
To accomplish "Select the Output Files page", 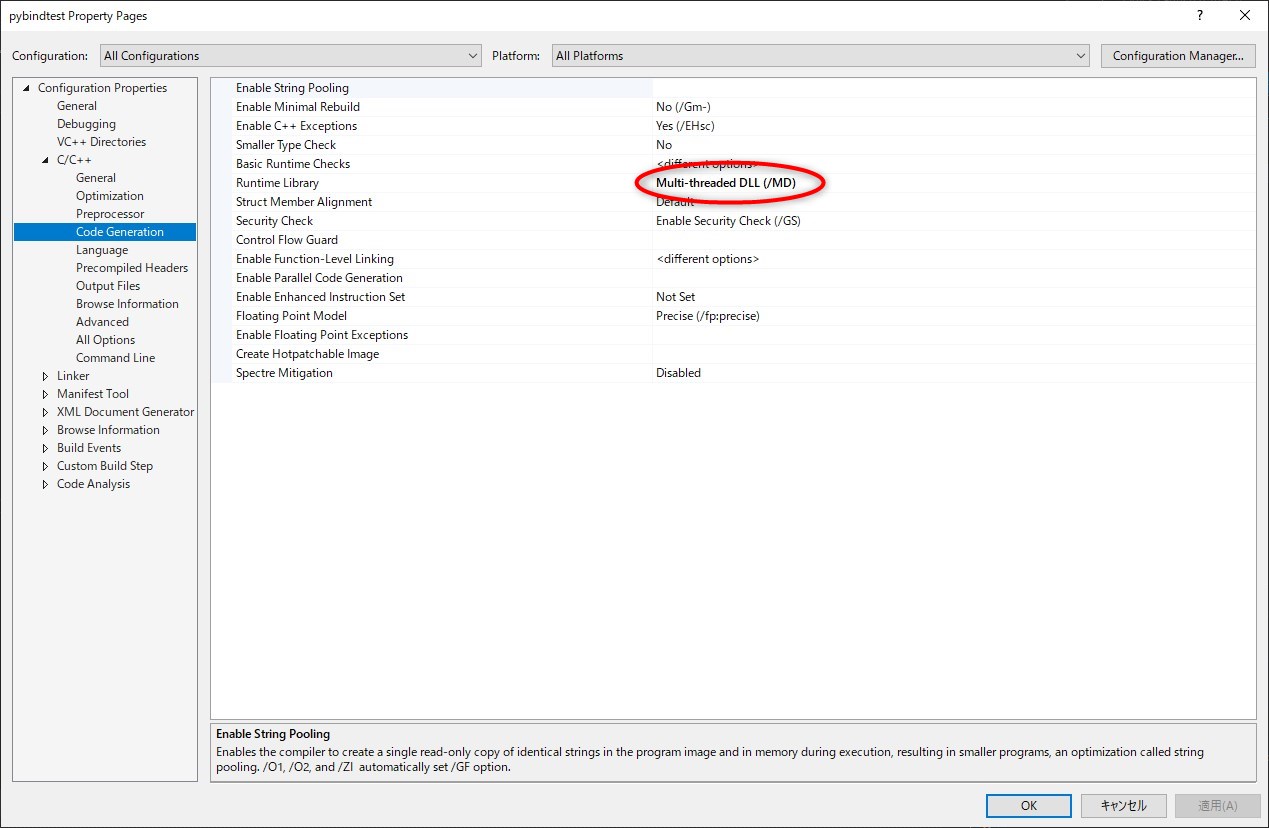I will point(108,286).
